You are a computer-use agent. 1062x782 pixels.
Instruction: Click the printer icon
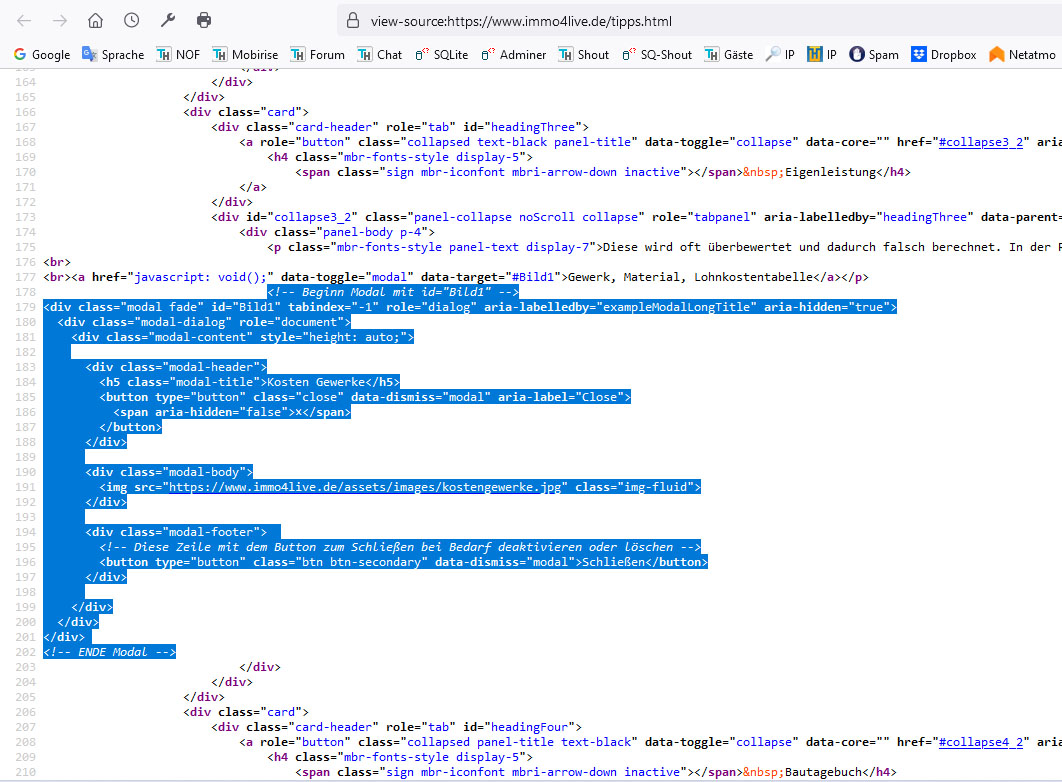point(204,20)
